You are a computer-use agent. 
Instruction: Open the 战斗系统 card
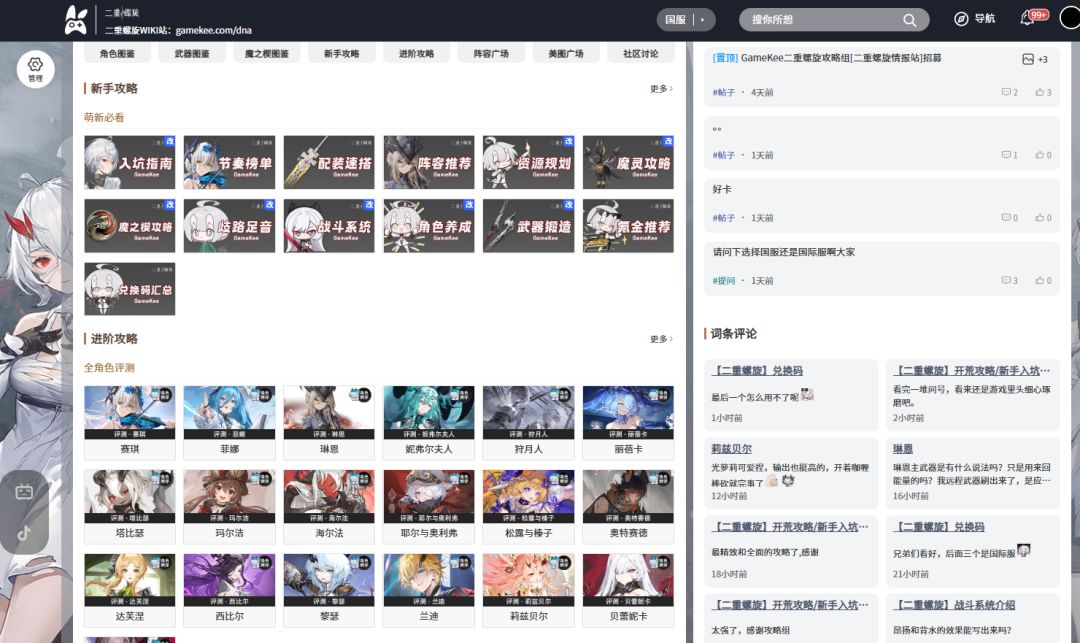point(329,226)
